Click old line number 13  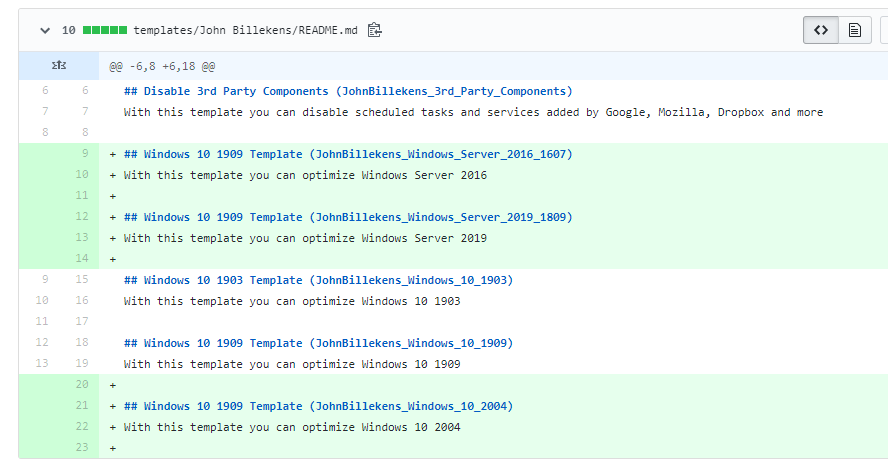42,363
